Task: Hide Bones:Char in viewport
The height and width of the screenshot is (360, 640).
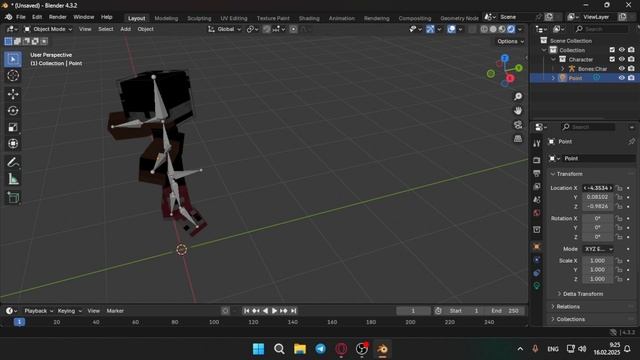Action: pyautogui.click(x=622, y=69)
